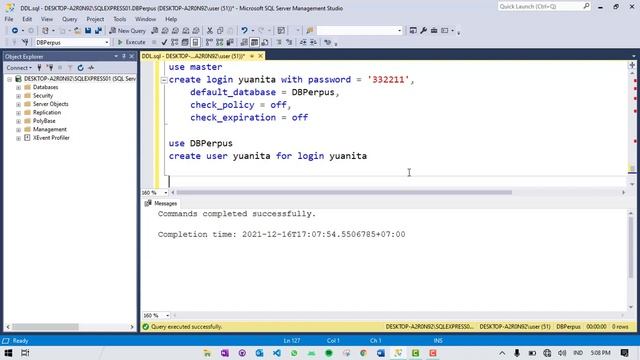Open the Toolbox icon in toolbar
The height and width of the screenshot is (360, 640).
pyautogui.click(x=434, y=31)
